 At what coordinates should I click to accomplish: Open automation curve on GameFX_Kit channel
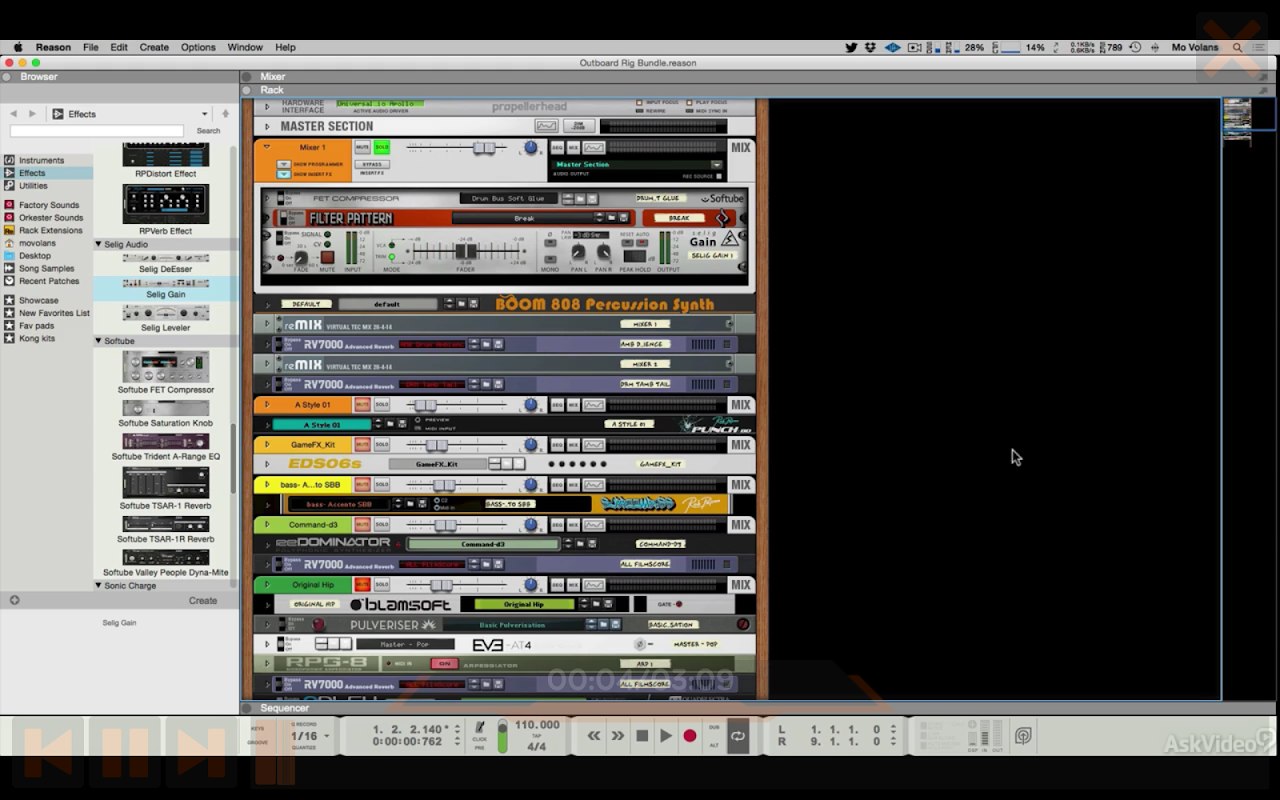594,445
